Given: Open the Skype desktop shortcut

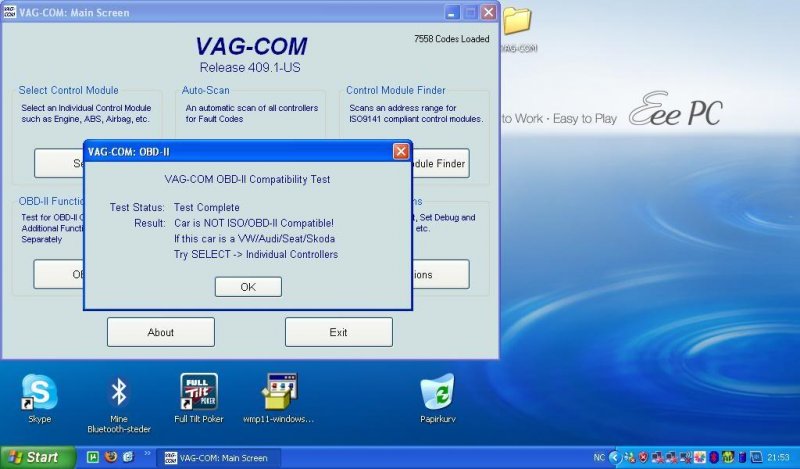Looking at the screenshot, I should pos(40,392).
